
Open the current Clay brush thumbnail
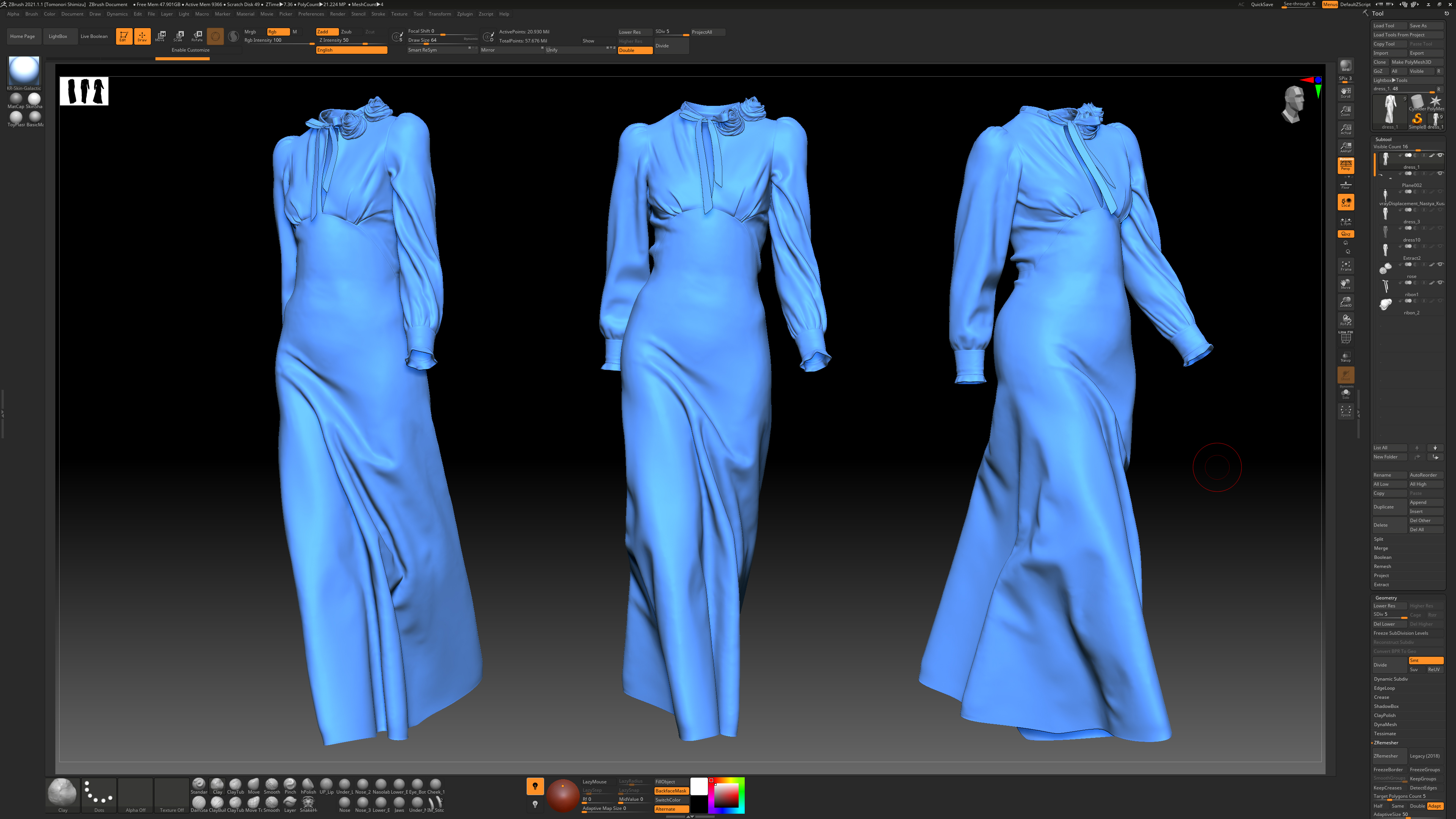tap(63, 795)
